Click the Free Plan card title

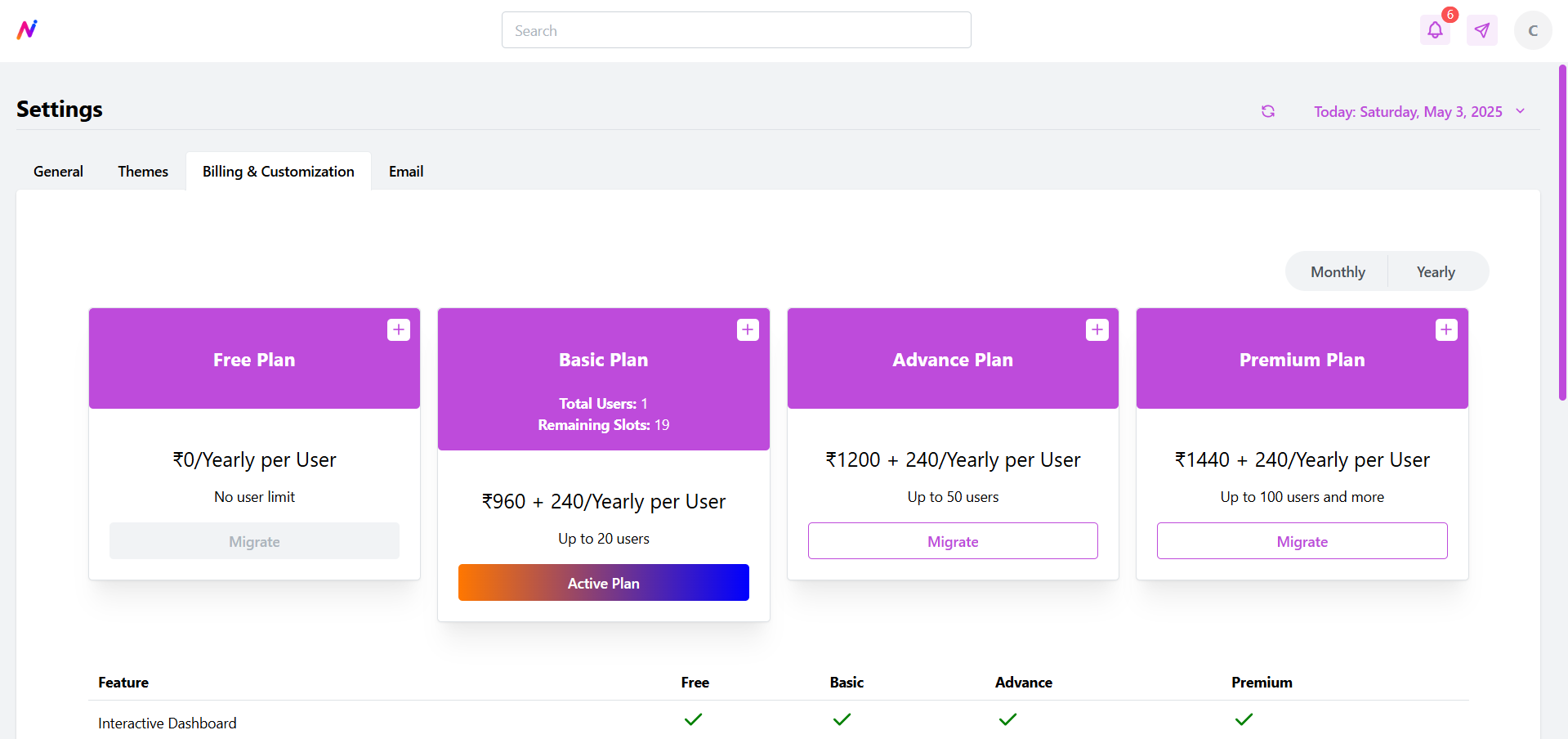pos(254,360)
